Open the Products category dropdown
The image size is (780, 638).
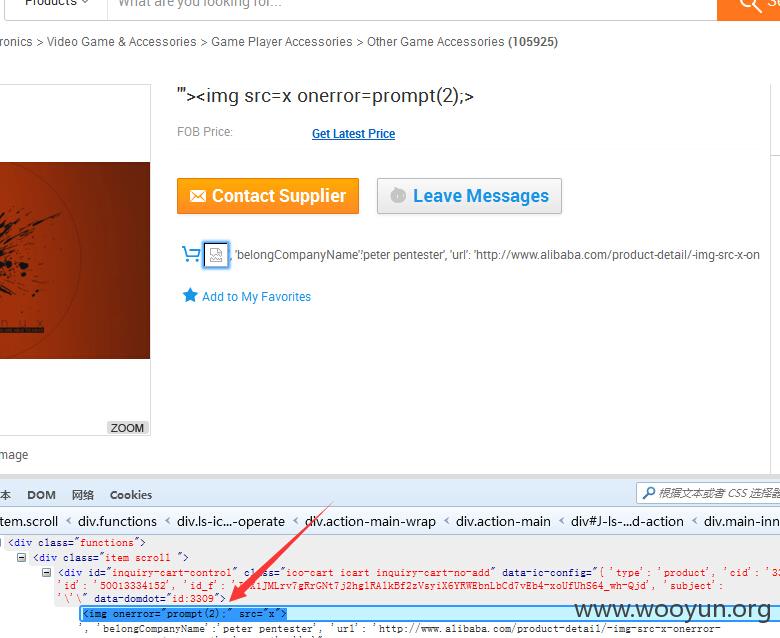pos(56,4)
